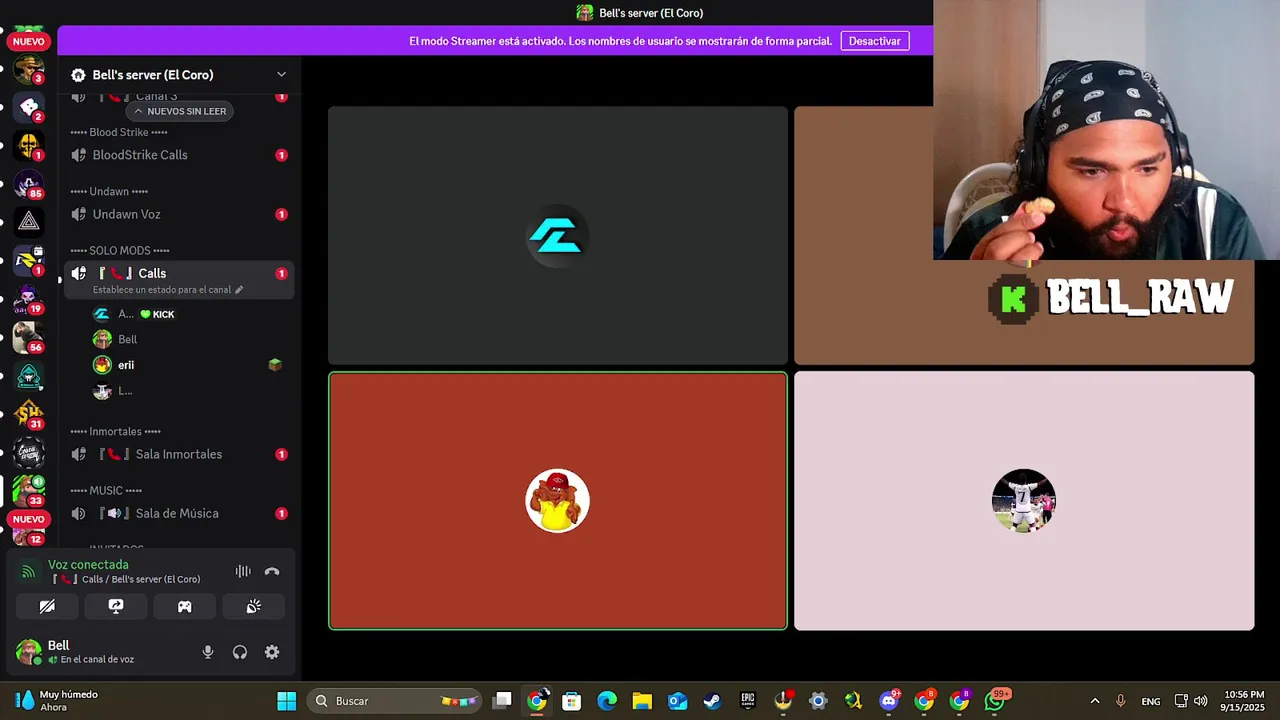
Task: Open File Explorer from taskbar
Action: (642, 701)
